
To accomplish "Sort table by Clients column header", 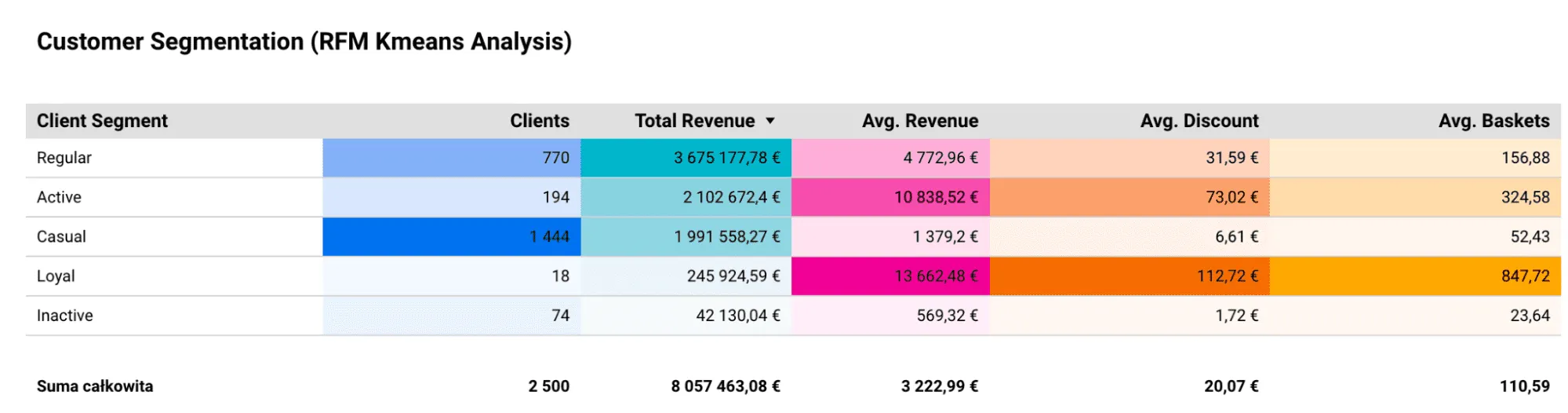I will pyautogui.click(x=539, y=121).
